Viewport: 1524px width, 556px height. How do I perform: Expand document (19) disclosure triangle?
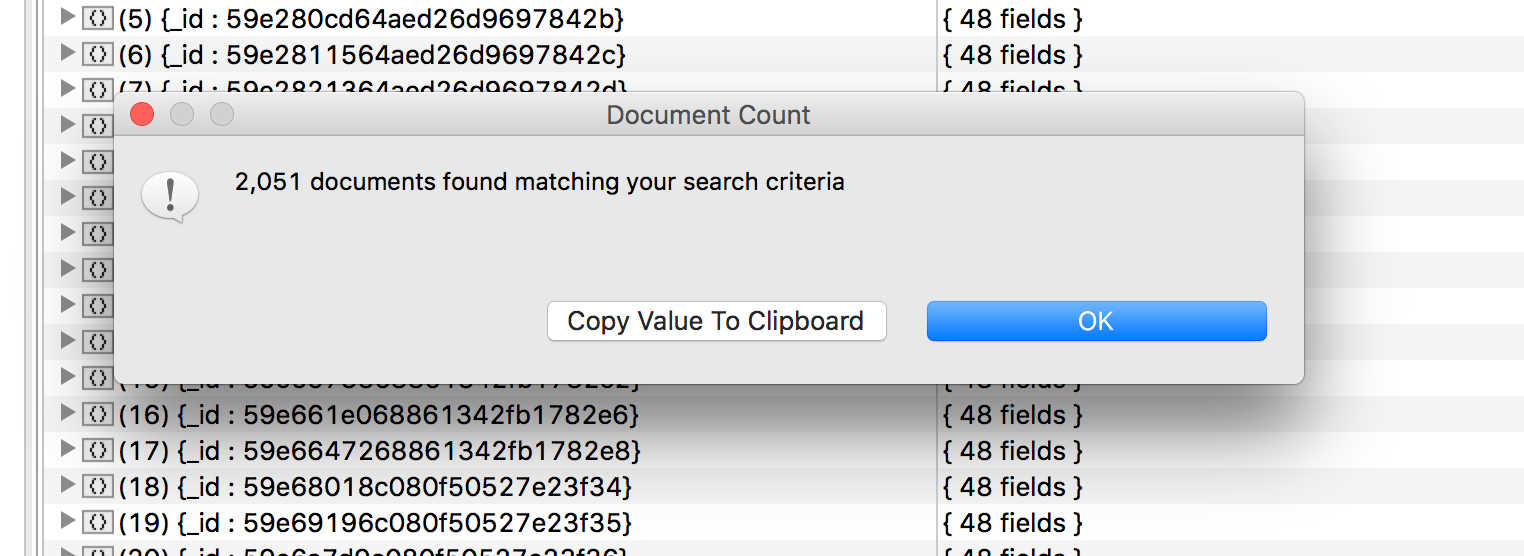[67, 521]
